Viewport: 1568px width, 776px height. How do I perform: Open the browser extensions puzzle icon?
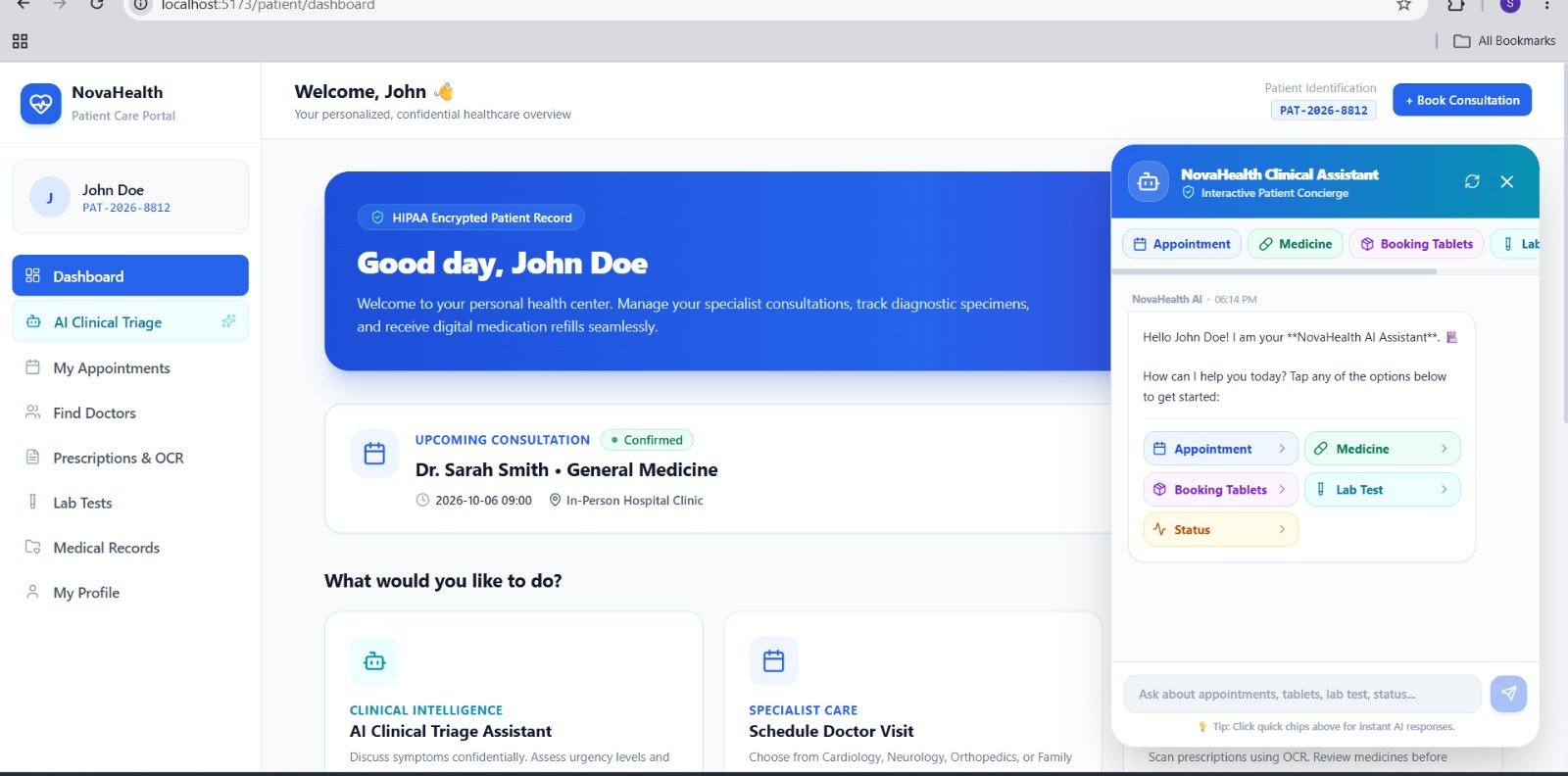[x=1456, y=6]
